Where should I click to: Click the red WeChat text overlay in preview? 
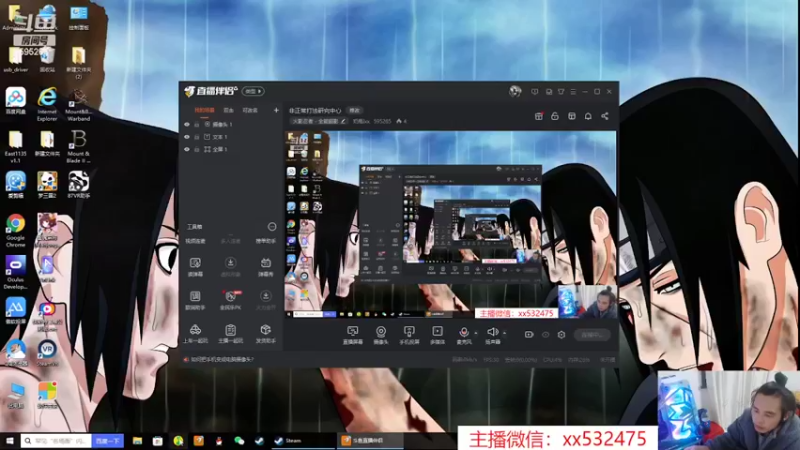(516, 313)
